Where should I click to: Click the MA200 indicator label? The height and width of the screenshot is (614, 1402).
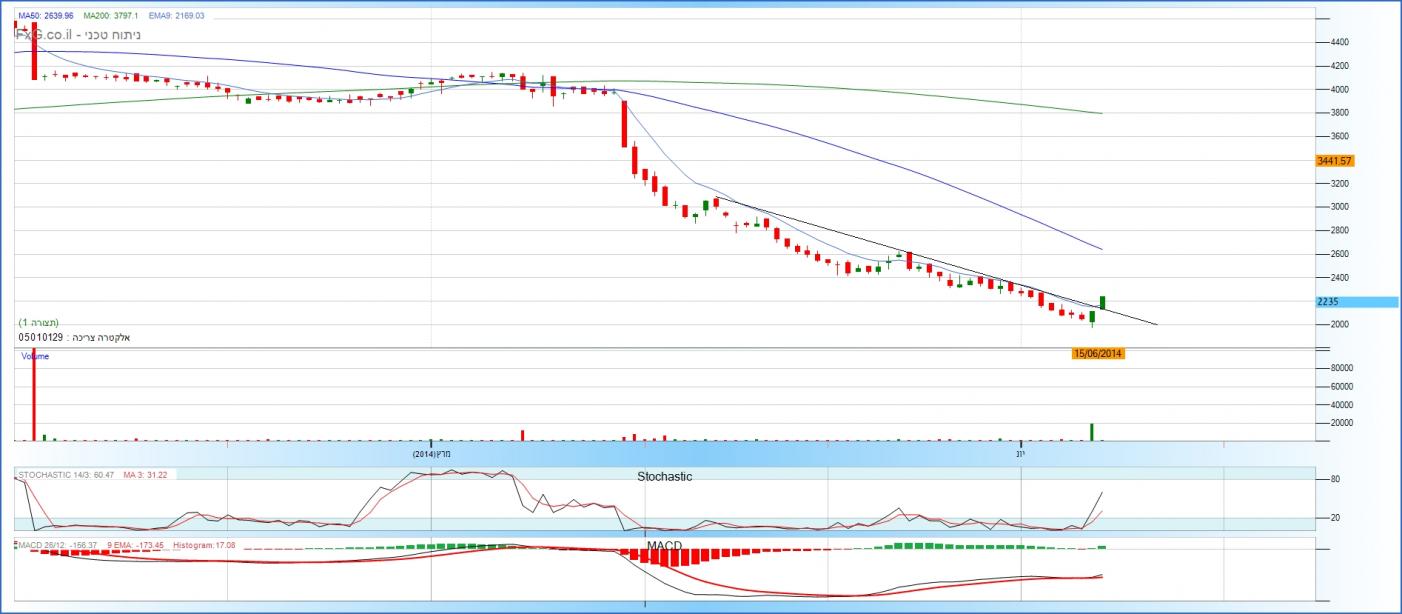click(110, 16)
